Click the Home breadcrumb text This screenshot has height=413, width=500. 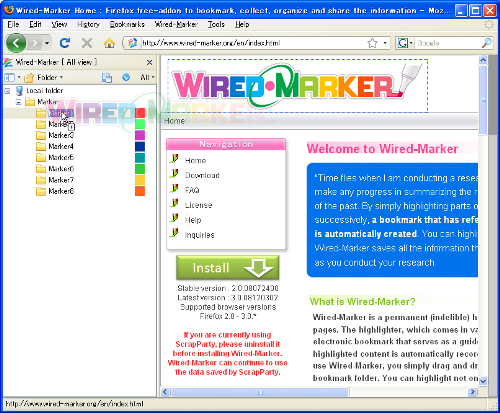pos(174,121)
